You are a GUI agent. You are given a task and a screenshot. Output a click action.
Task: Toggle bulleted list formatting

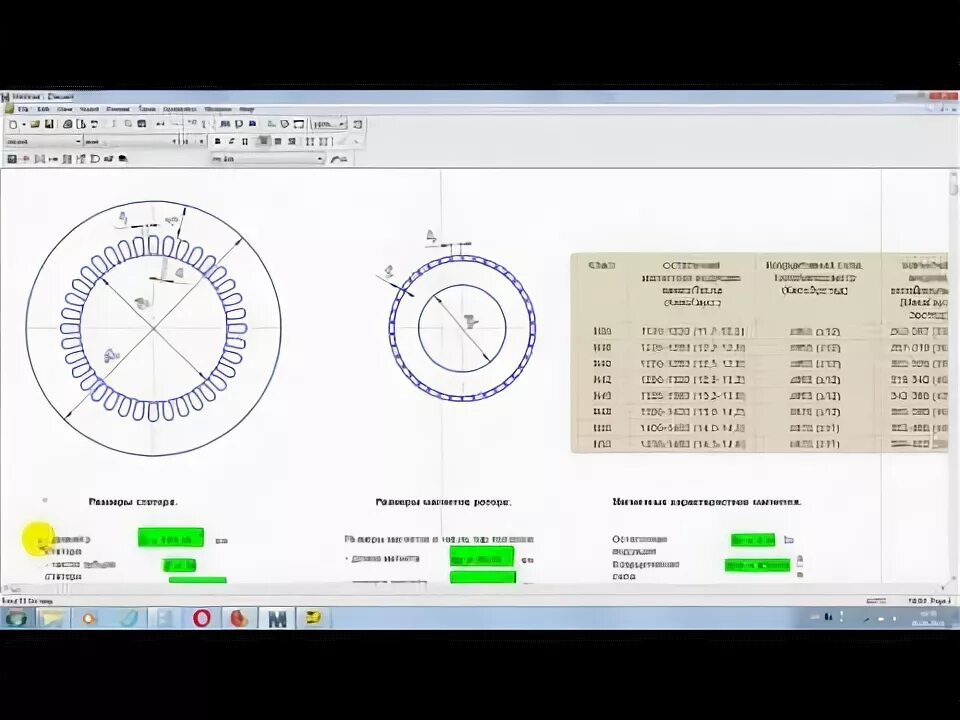310,142
